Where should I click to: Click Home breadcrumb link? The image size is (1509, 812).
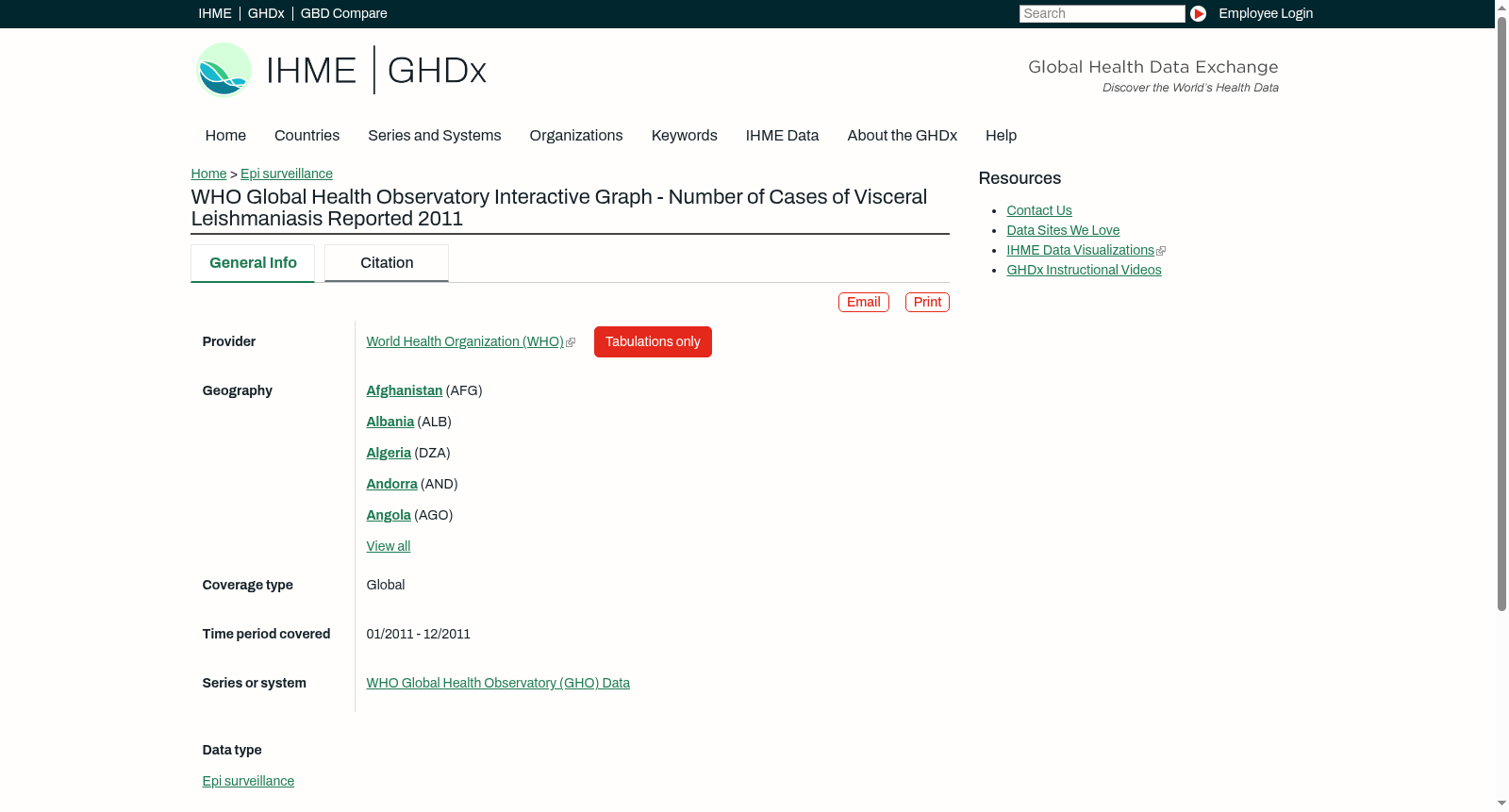(208, 174)
